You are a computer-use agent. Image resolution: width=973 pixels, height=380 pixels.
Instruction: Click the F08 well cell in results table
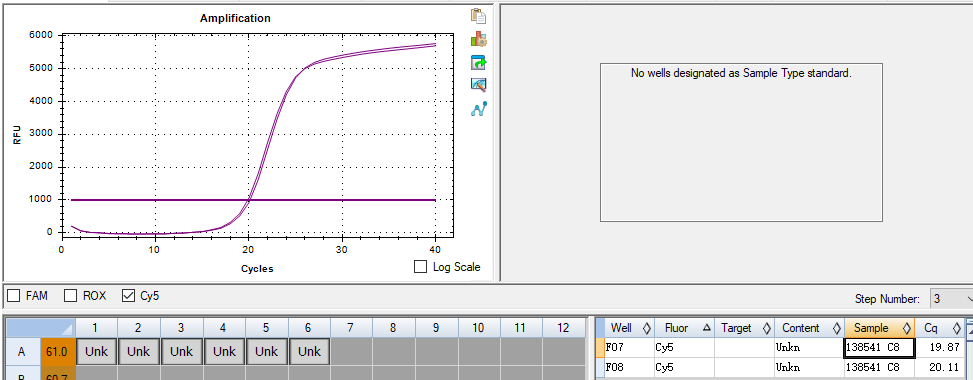[x=629, y=367]
